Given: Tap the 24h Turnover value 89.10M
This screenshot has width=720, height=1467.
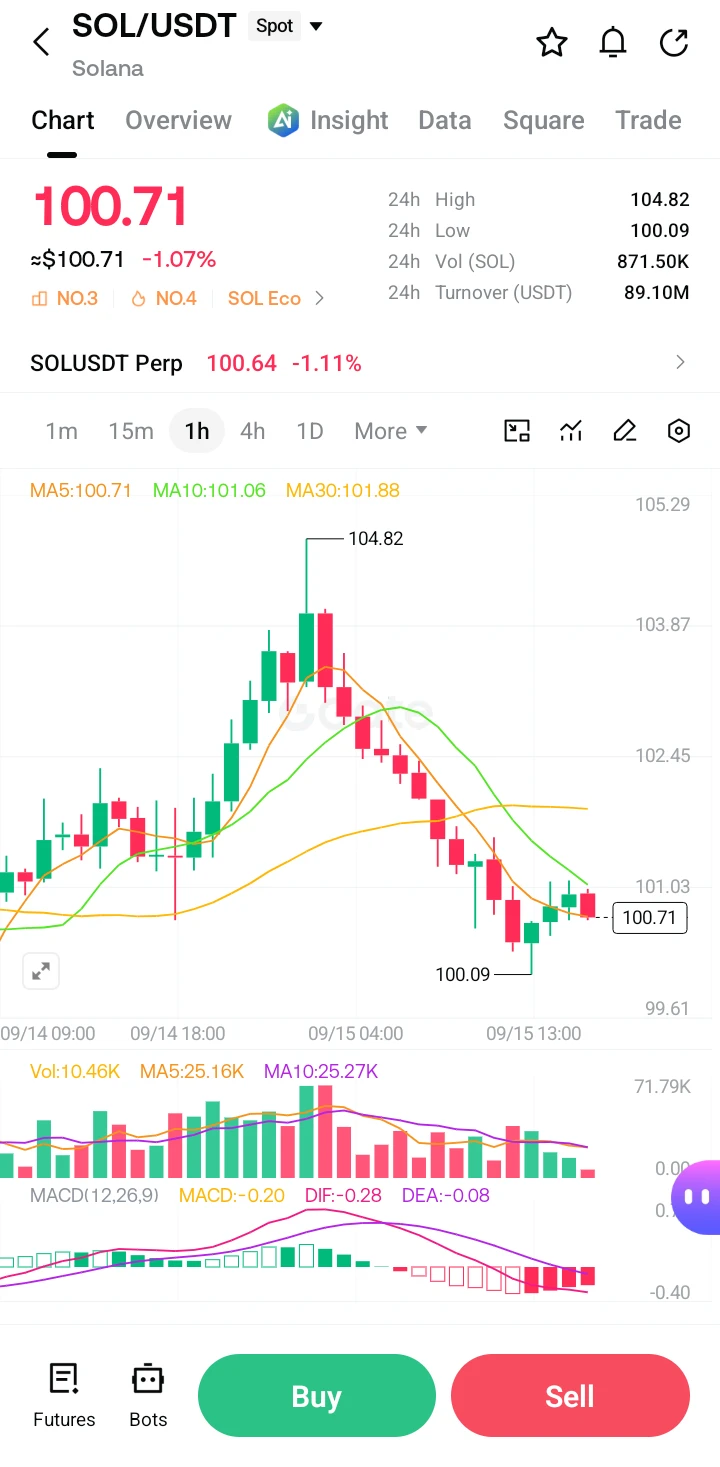Looking at the screenshot, I should [x=656, y=293].
